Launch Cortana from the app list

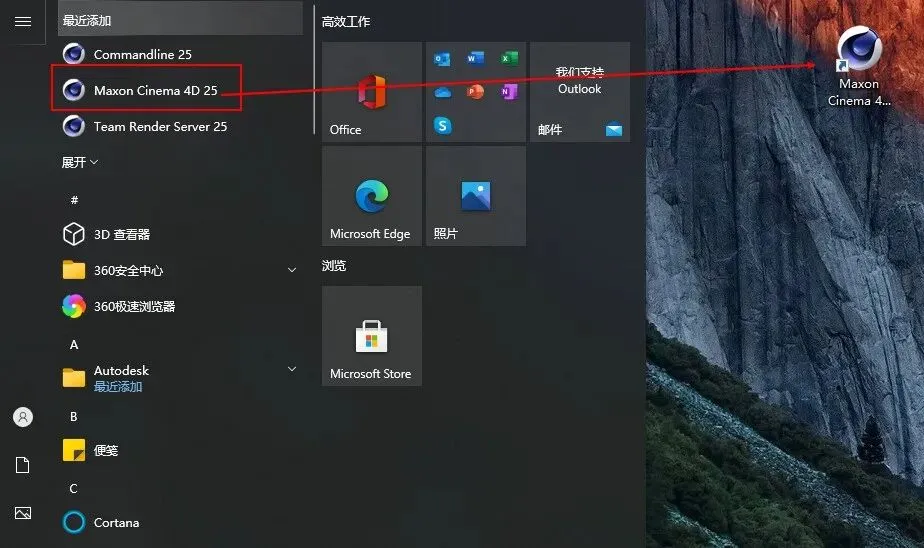coord(180,522)
